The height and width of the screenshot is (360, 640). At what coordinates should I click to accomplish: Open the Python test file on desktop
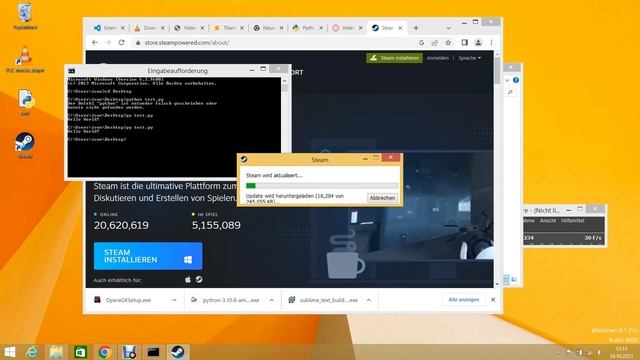click(25, 103)
